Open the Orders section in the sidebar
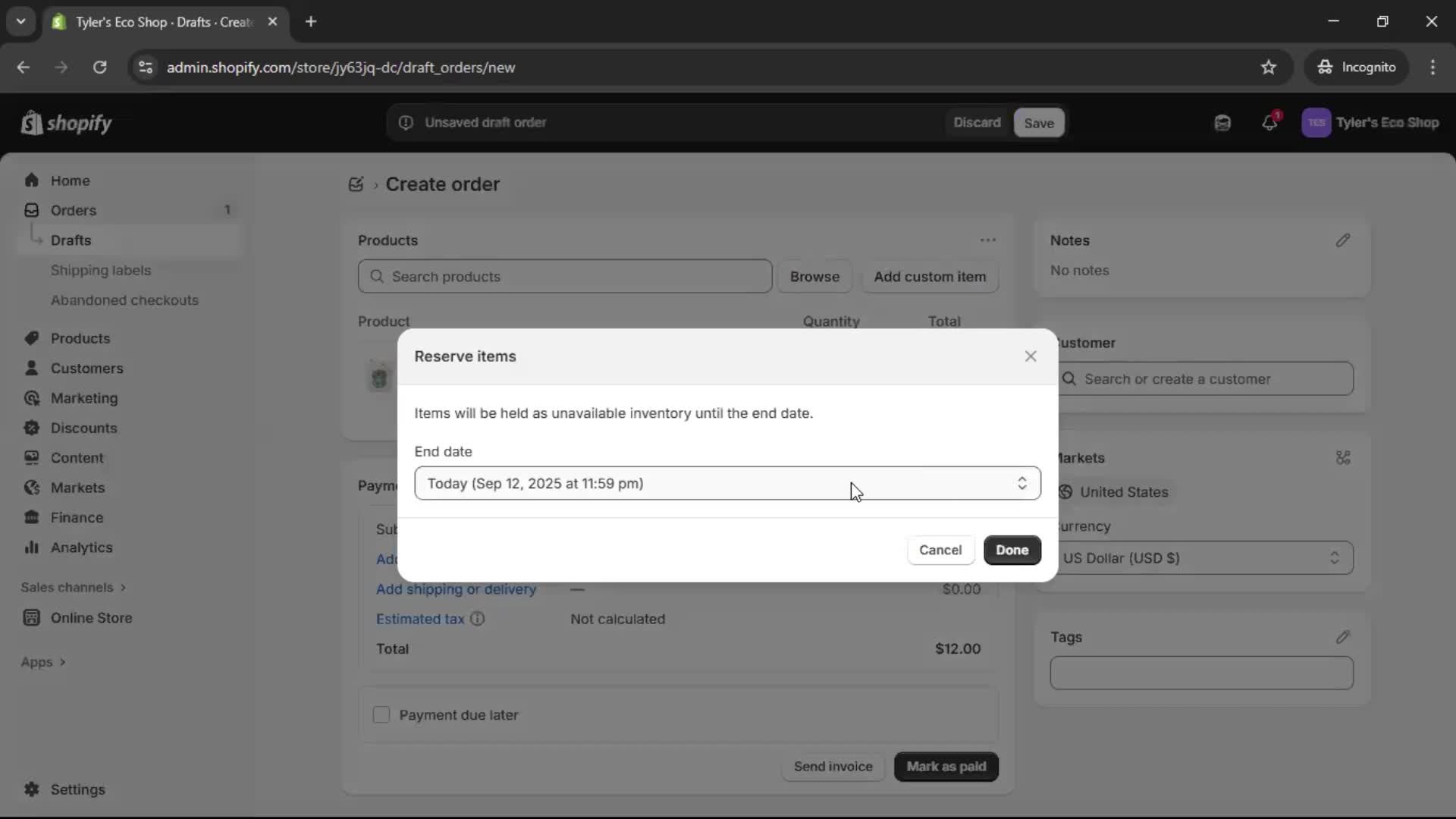This screenshot has height=819, width=1456. [x=74, y=210]
